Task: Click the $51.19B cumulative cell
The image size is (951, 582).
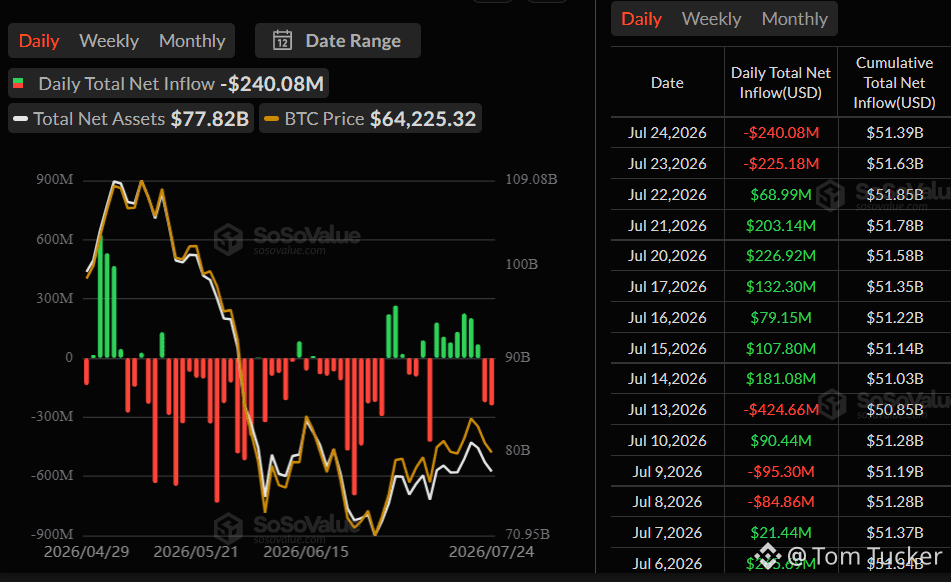Action: (895, 471)
